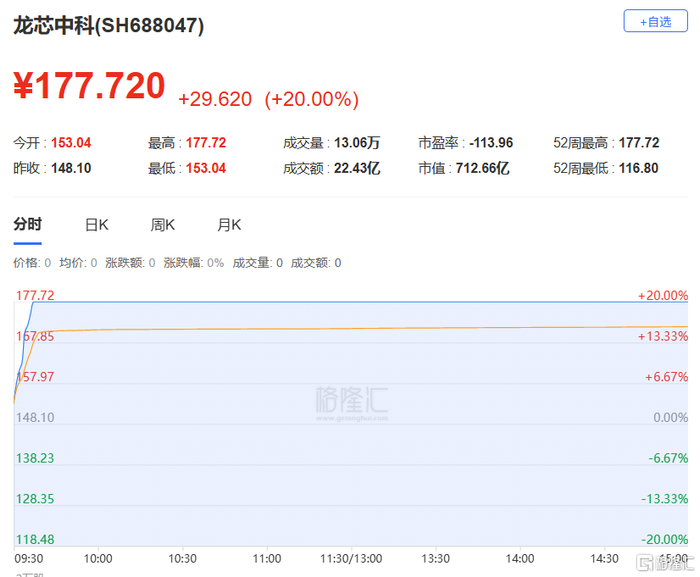The width and height of the screenshot is (700, 577).
Task: Click y-axis label 138.23
Action: click(35, 458)
